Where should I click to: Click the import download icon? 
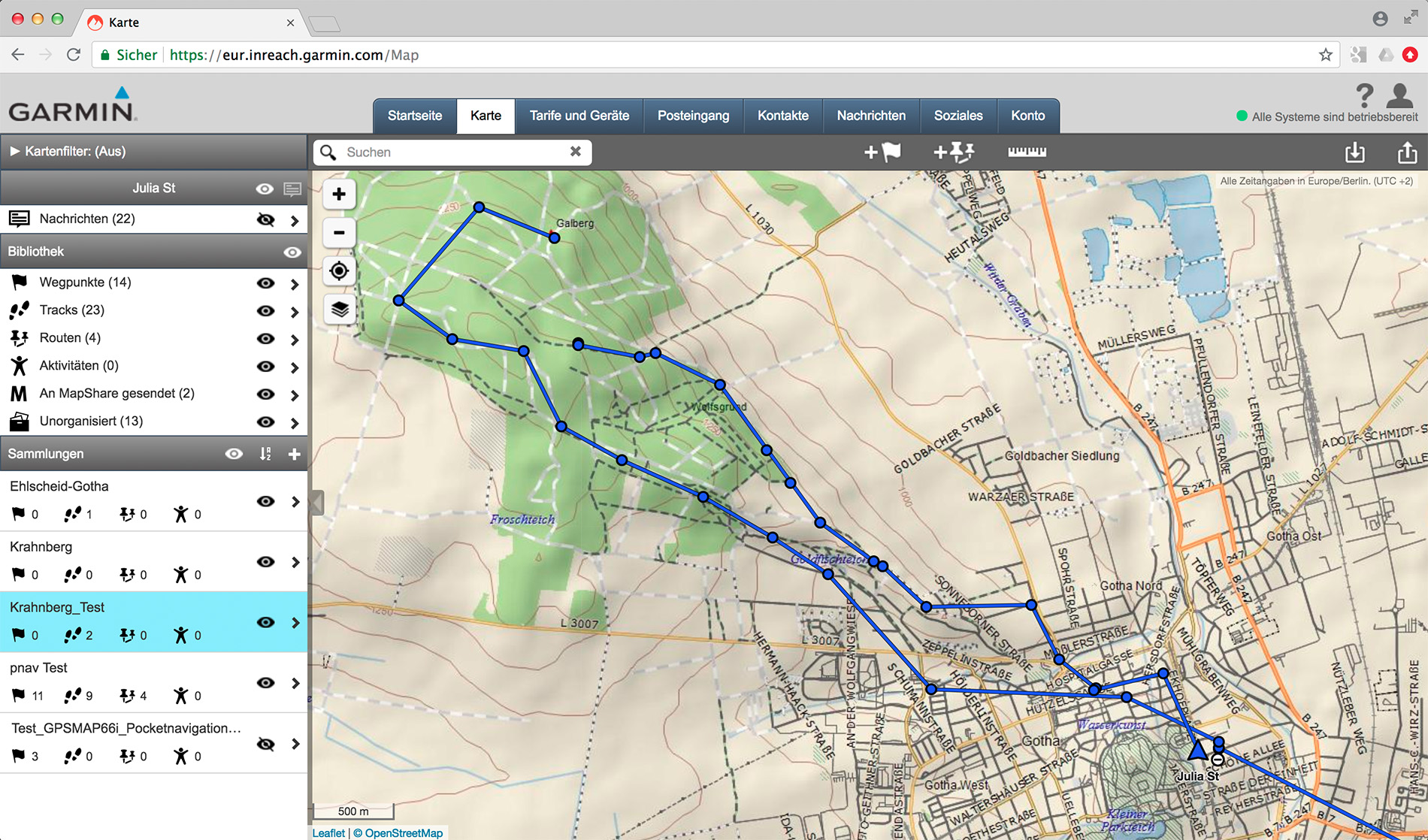click(1354, 153)
